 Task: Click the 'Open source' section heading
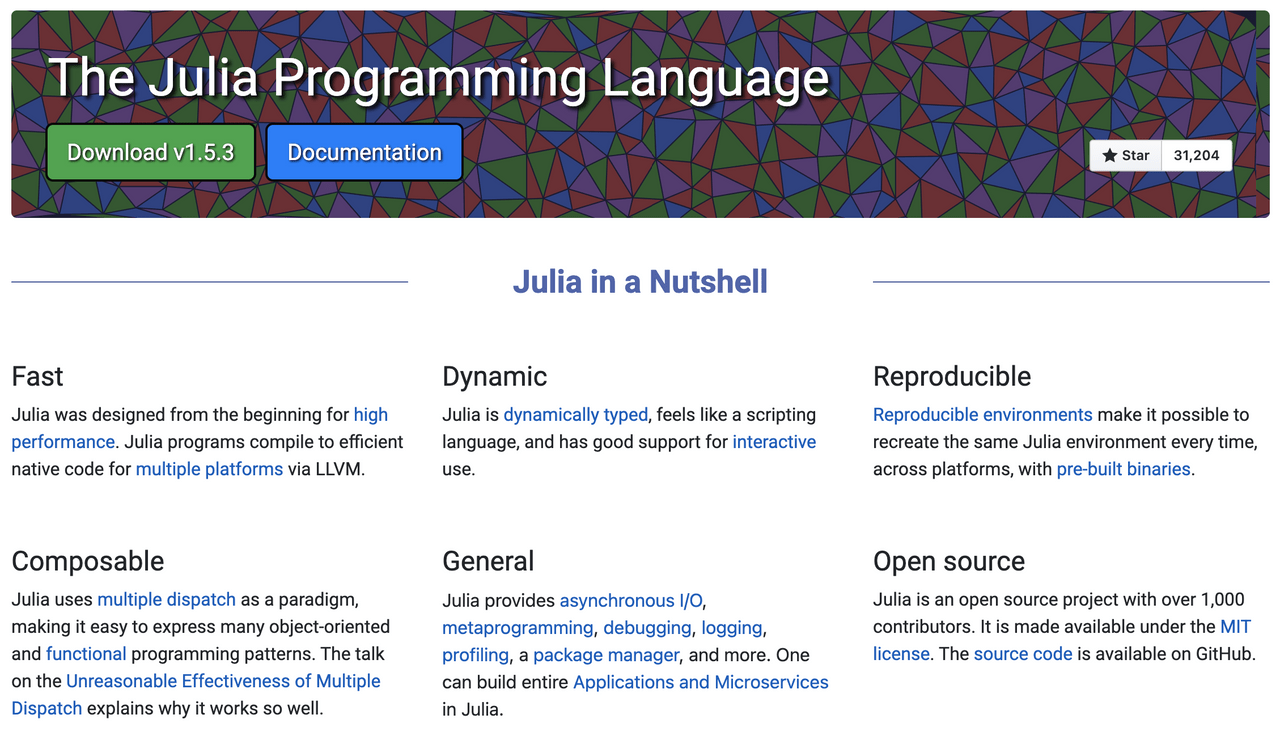949,561
